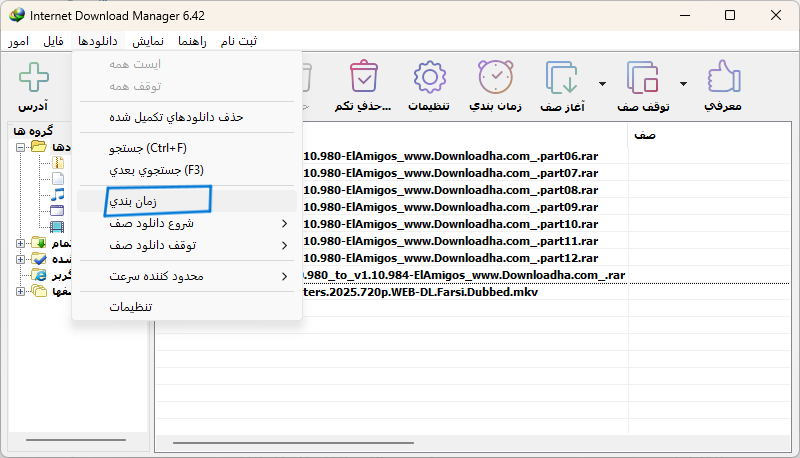Open settings via the purple gear toolbar icon
The image size is (800, 458).
[429, 77]
